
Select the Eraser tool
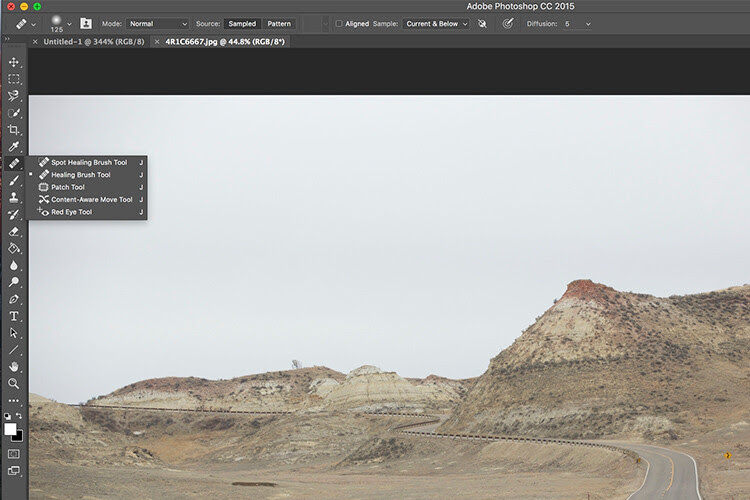[x=13, y=232]
